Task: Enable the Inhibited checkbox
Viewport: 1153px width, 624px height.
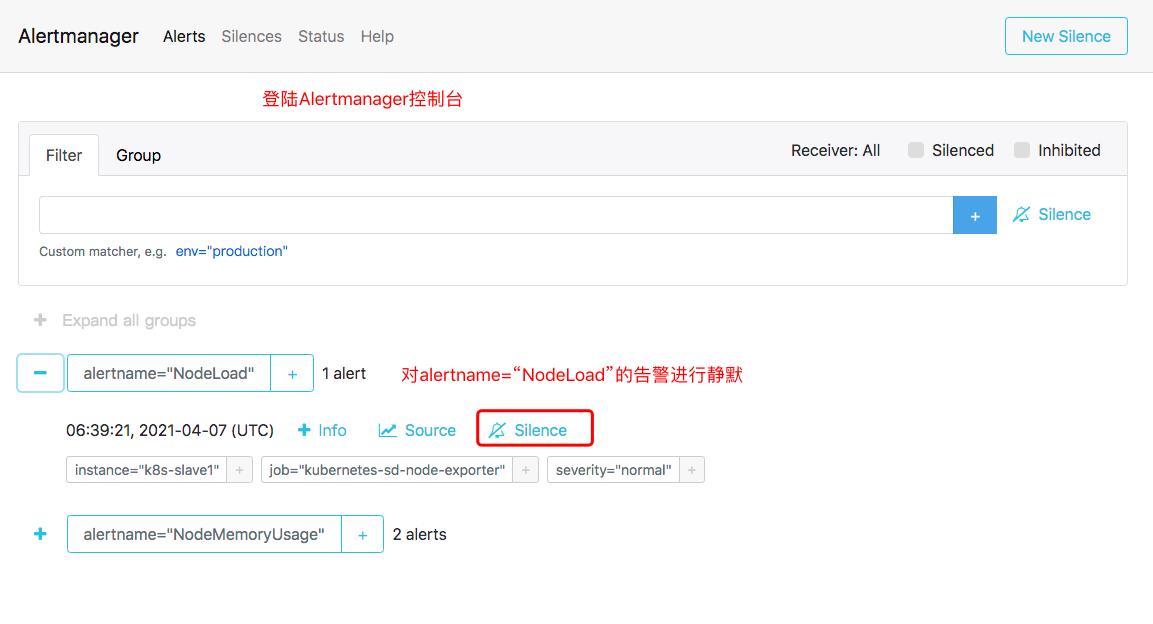Action: pos(1022,149)
